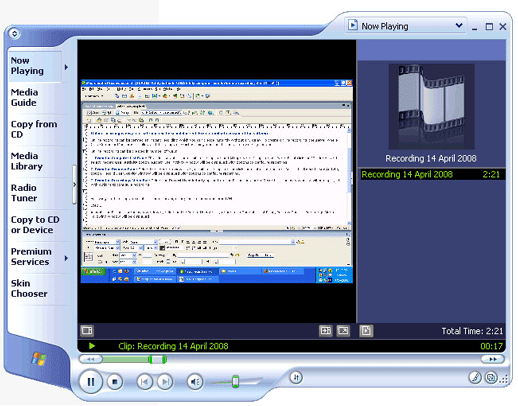Pause playback with the pause button
The height and width of the screenshot is (406, 518).
pyautogui.click(x=90, y=382)
